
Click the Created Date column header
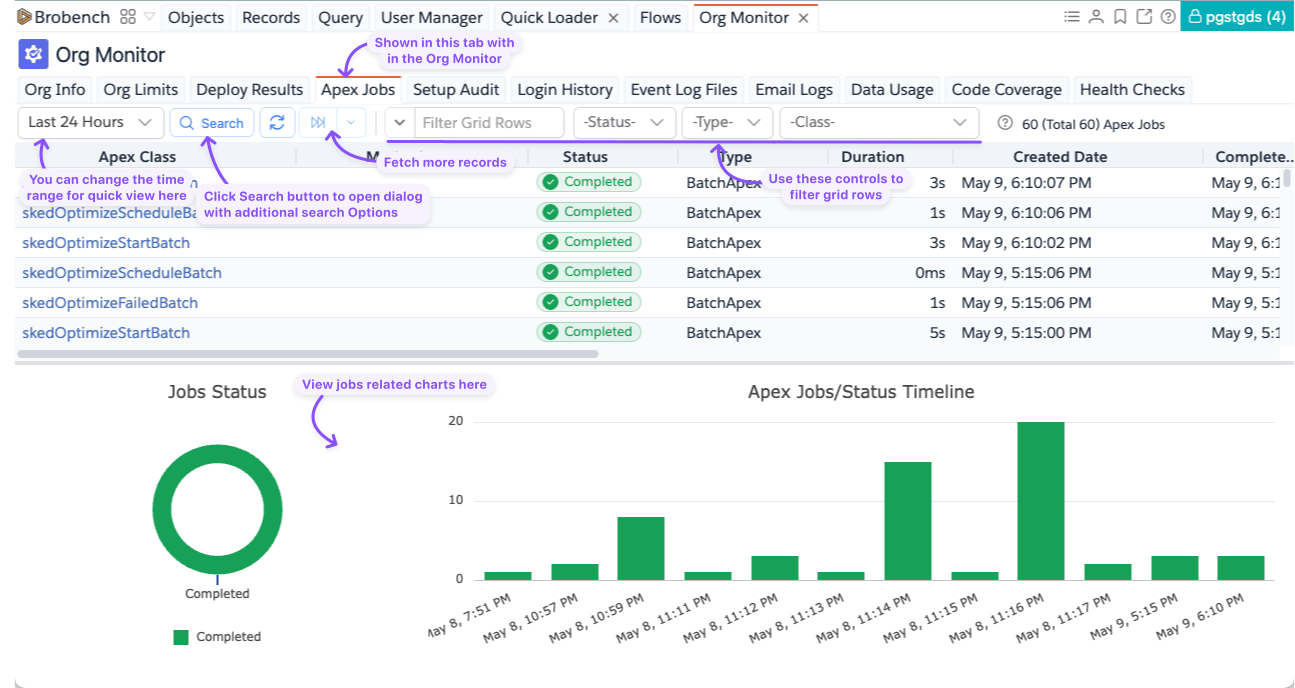1060,156
